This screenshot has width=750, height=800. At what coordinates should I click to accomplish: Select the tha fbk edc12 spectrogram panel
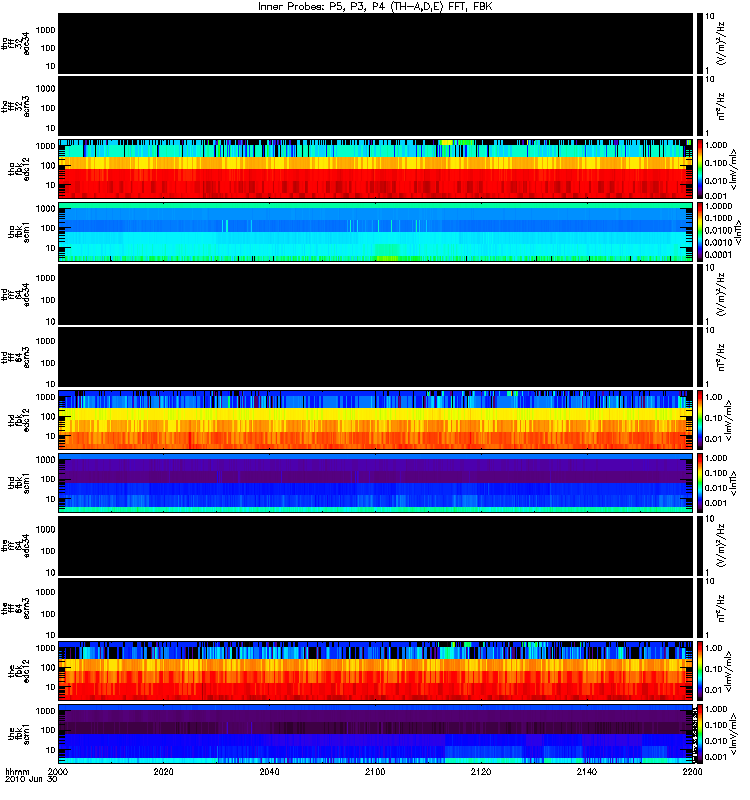(x=376, y=168)
